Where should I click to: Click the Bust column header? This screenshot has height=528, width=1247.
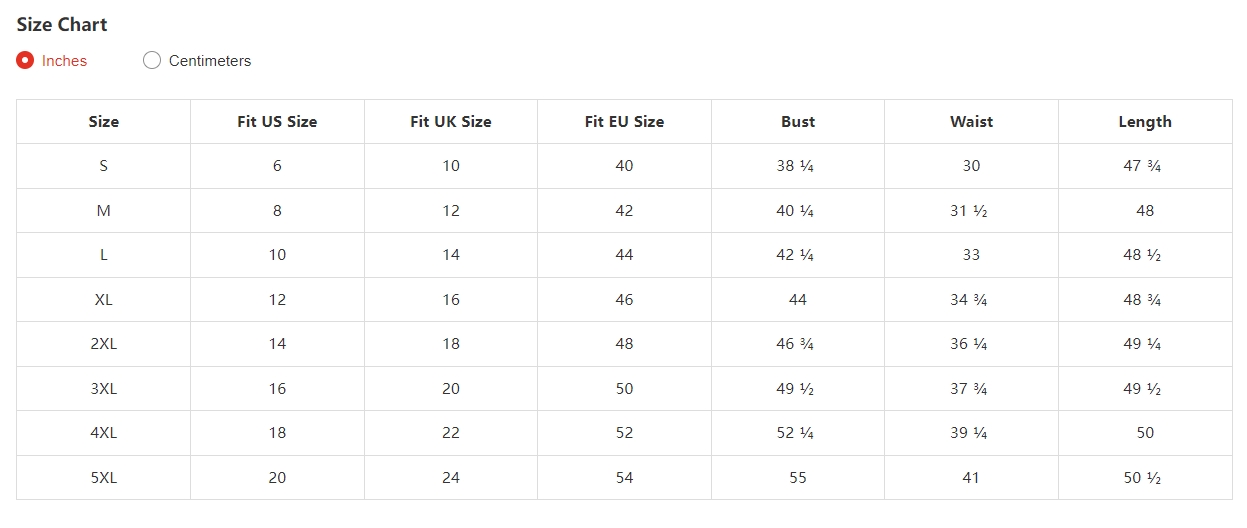point(798,122)
